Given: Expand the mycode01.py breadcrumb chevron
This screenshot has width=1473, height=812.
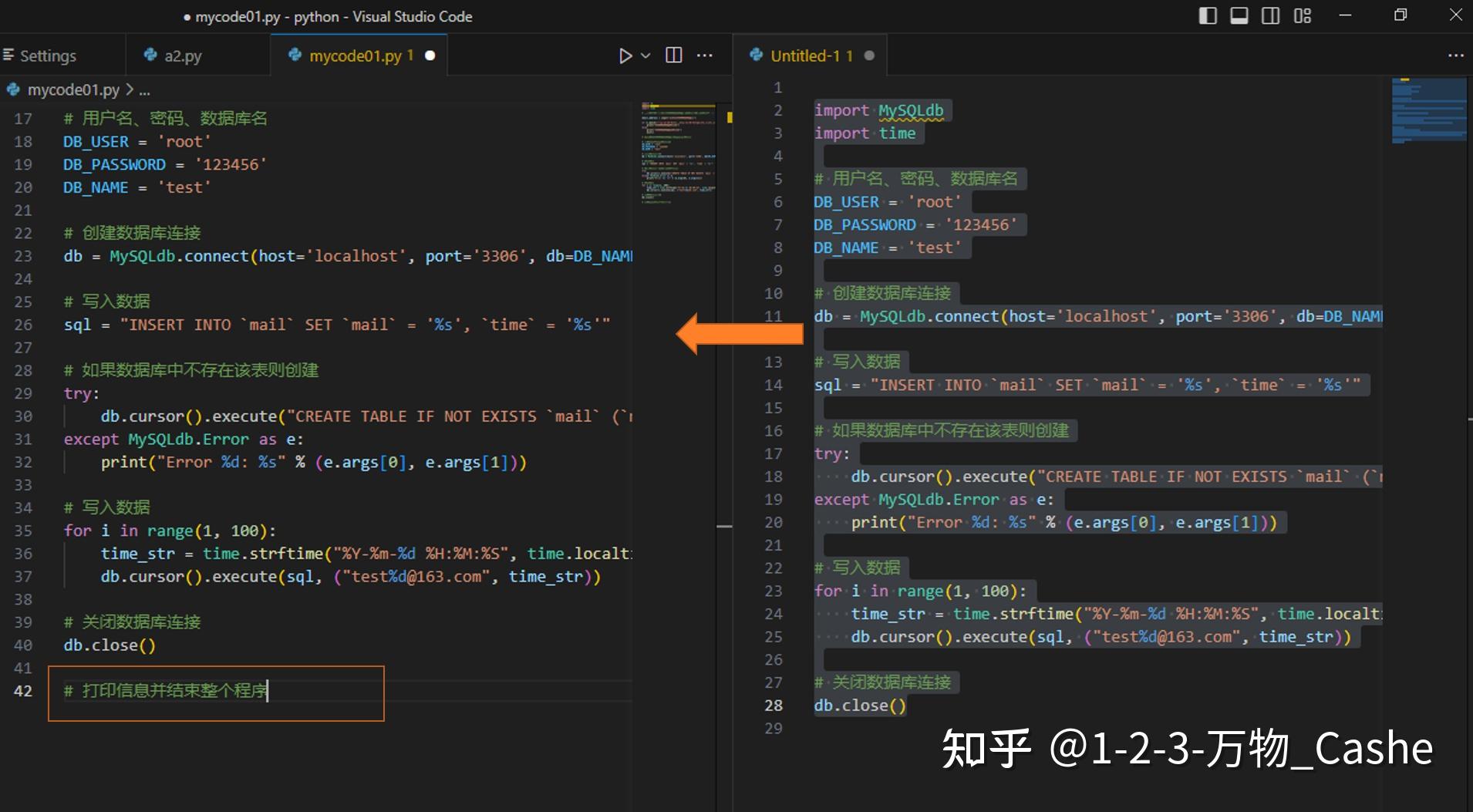Looking at the screenshot, I should 129,89.
